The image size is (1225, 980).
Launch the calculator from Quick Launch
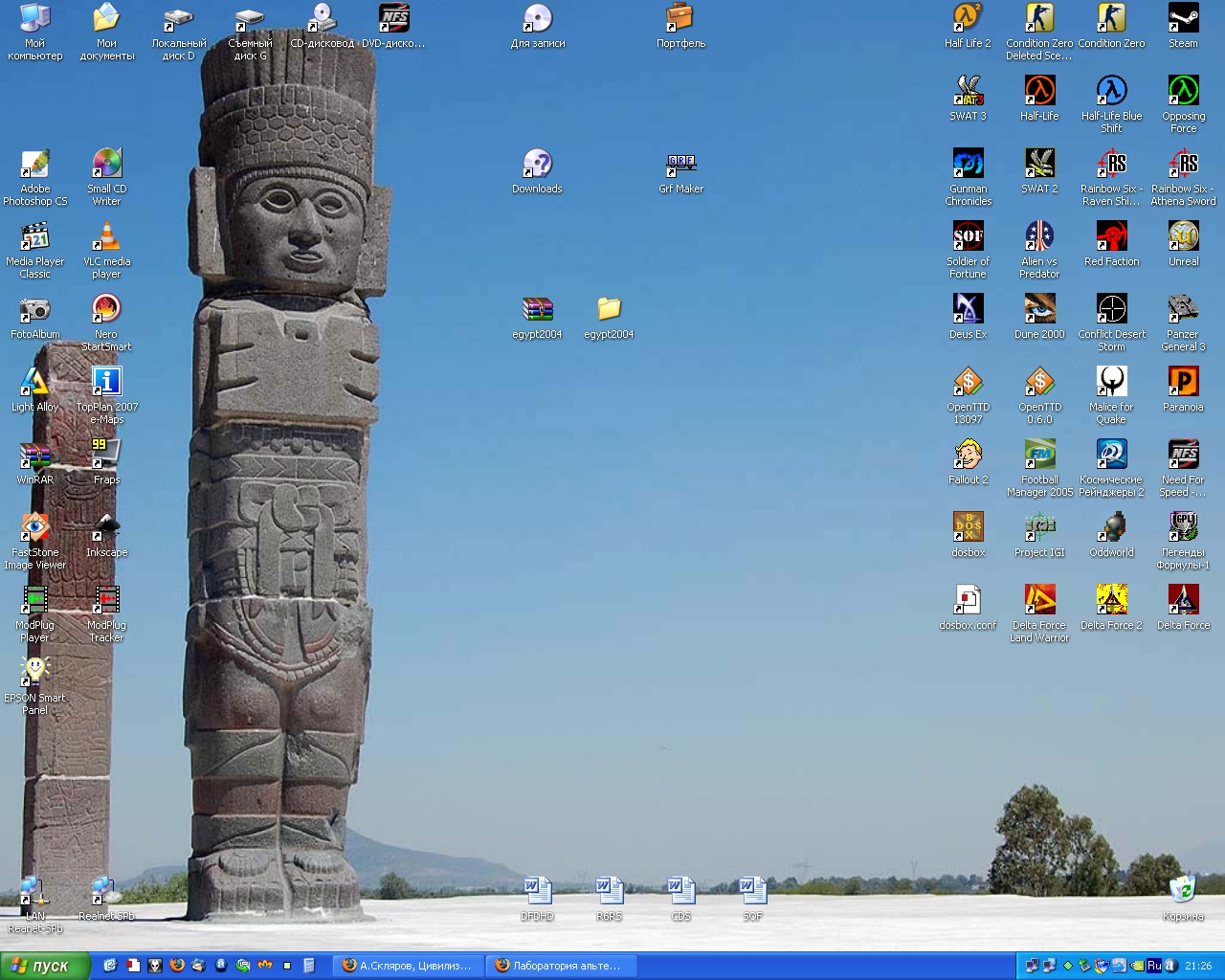pos(308,966)
